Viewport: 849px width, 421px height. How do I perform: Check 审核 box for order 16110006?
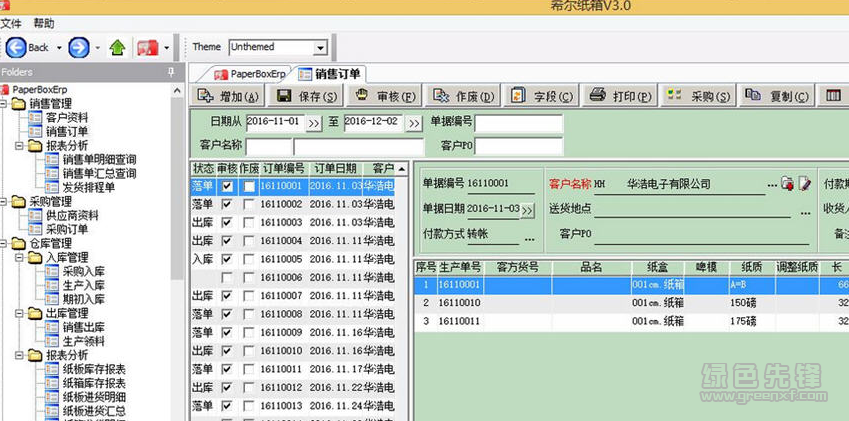coord(227,278)
